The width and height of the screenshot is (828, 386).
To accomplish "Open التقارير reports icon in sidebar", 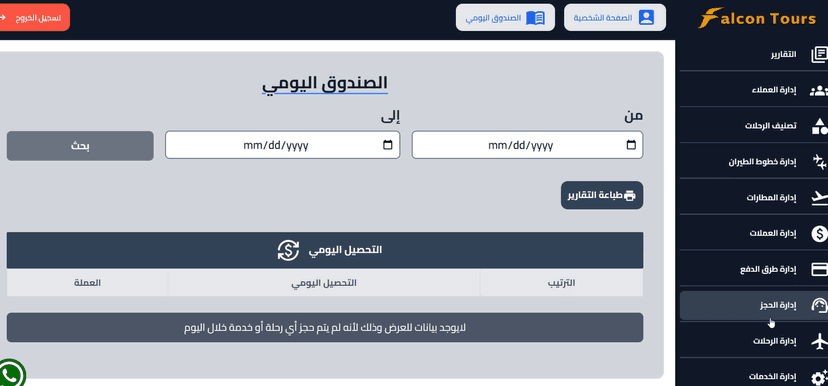I will pos(820,55).
